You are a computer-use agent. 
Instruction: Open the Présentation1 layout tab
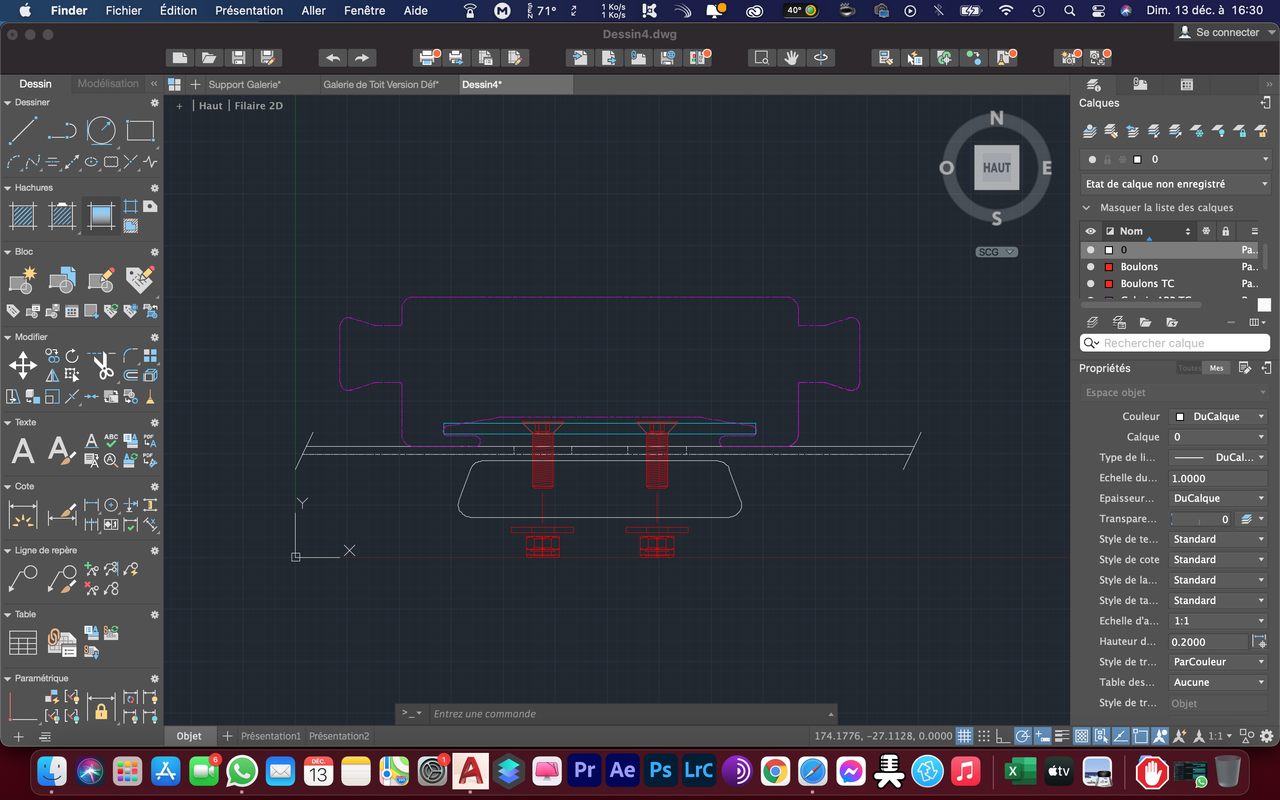[270, 736]
